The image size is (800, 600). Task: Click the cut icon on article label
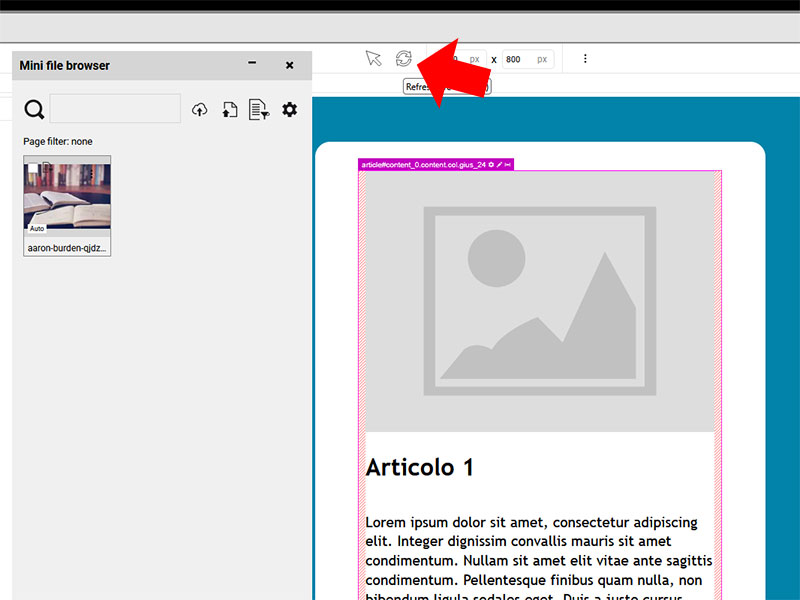click(507, 164)
